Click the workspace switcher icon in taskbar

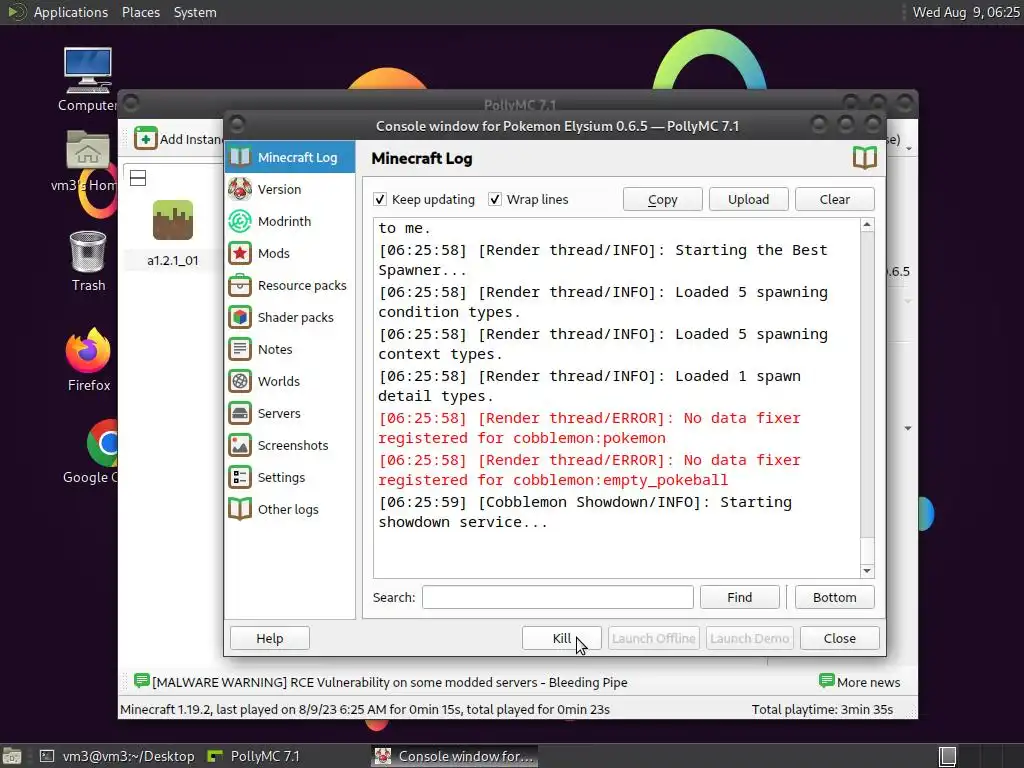tap(948, 756)
